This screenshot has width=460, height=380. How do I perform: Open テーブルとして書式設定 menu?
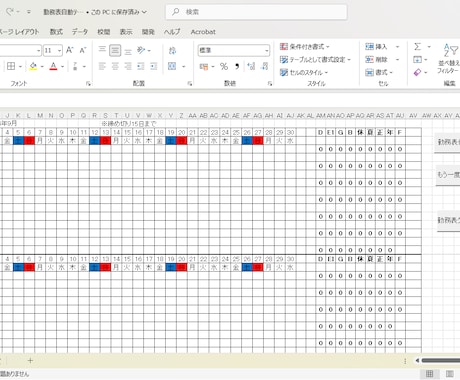pos(315,60)
